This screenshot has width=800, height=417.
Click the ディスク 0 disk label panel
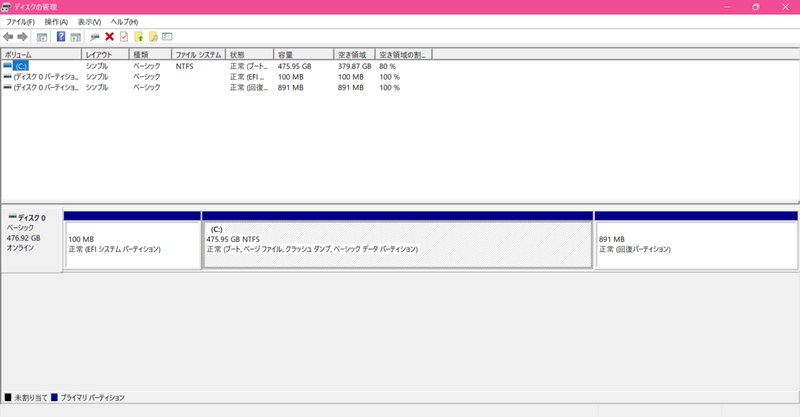pyautogui.click(x=32, y=240)
